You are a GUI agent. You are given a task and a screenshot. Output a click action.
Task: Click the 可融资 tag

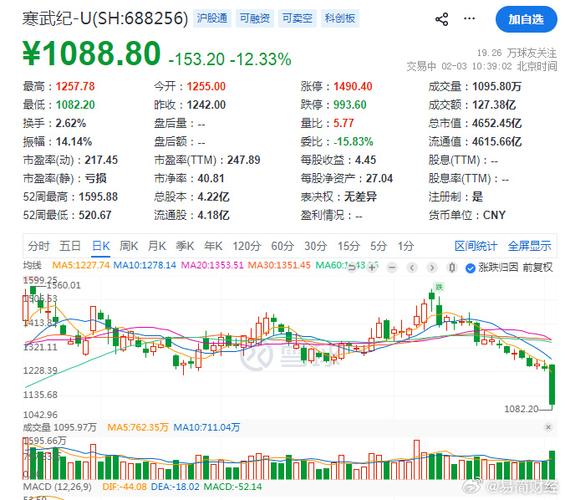click(255, 18)
